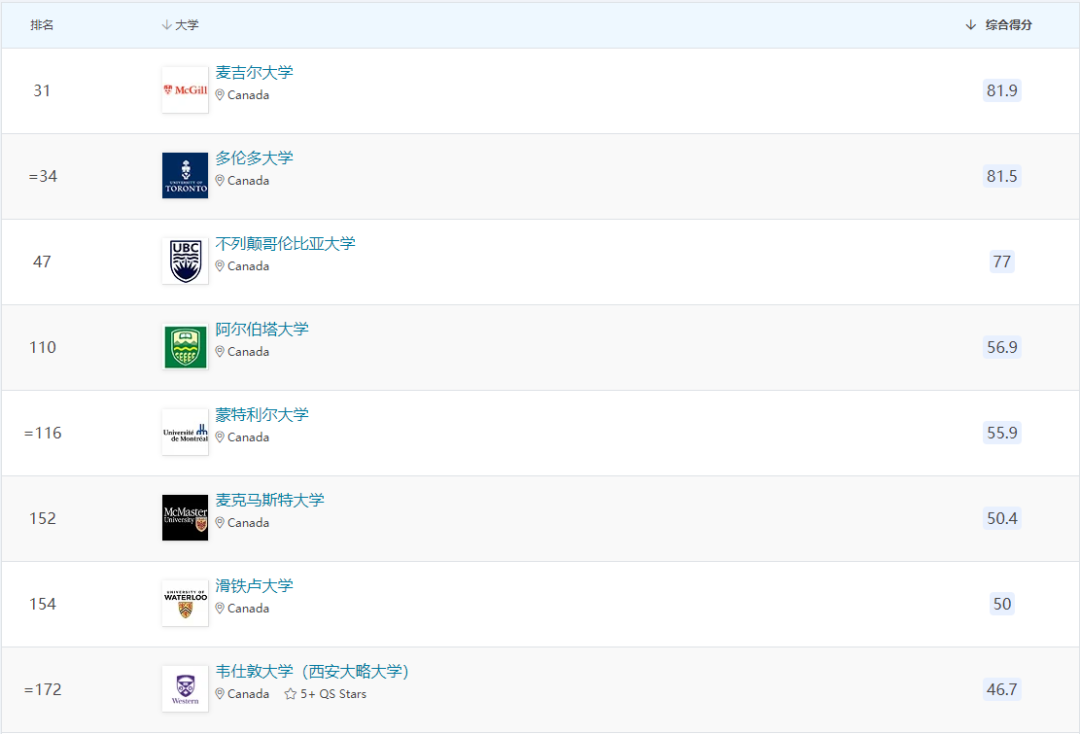The height and width of the screenshot is (734, 1080).
Task: Click location pin icon under 麦克马斯特大学
Action: coord(220,523)
